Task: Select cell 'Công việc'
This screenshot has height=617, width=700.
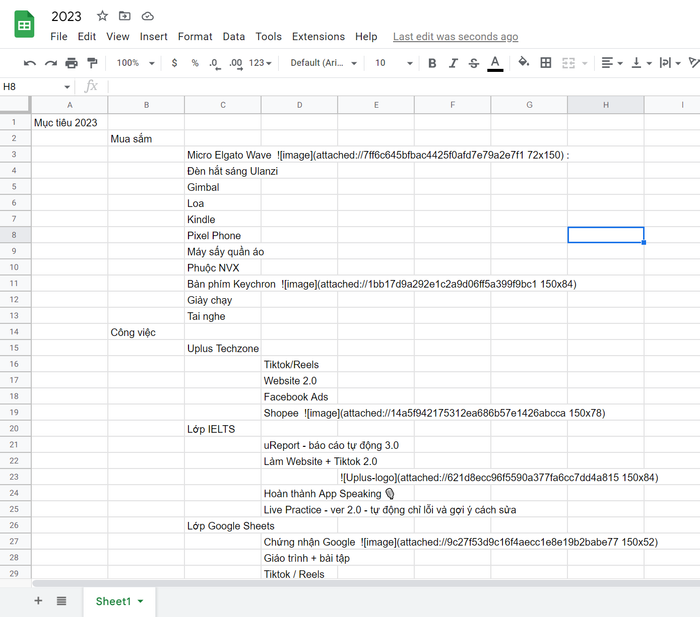Action: 146,332
